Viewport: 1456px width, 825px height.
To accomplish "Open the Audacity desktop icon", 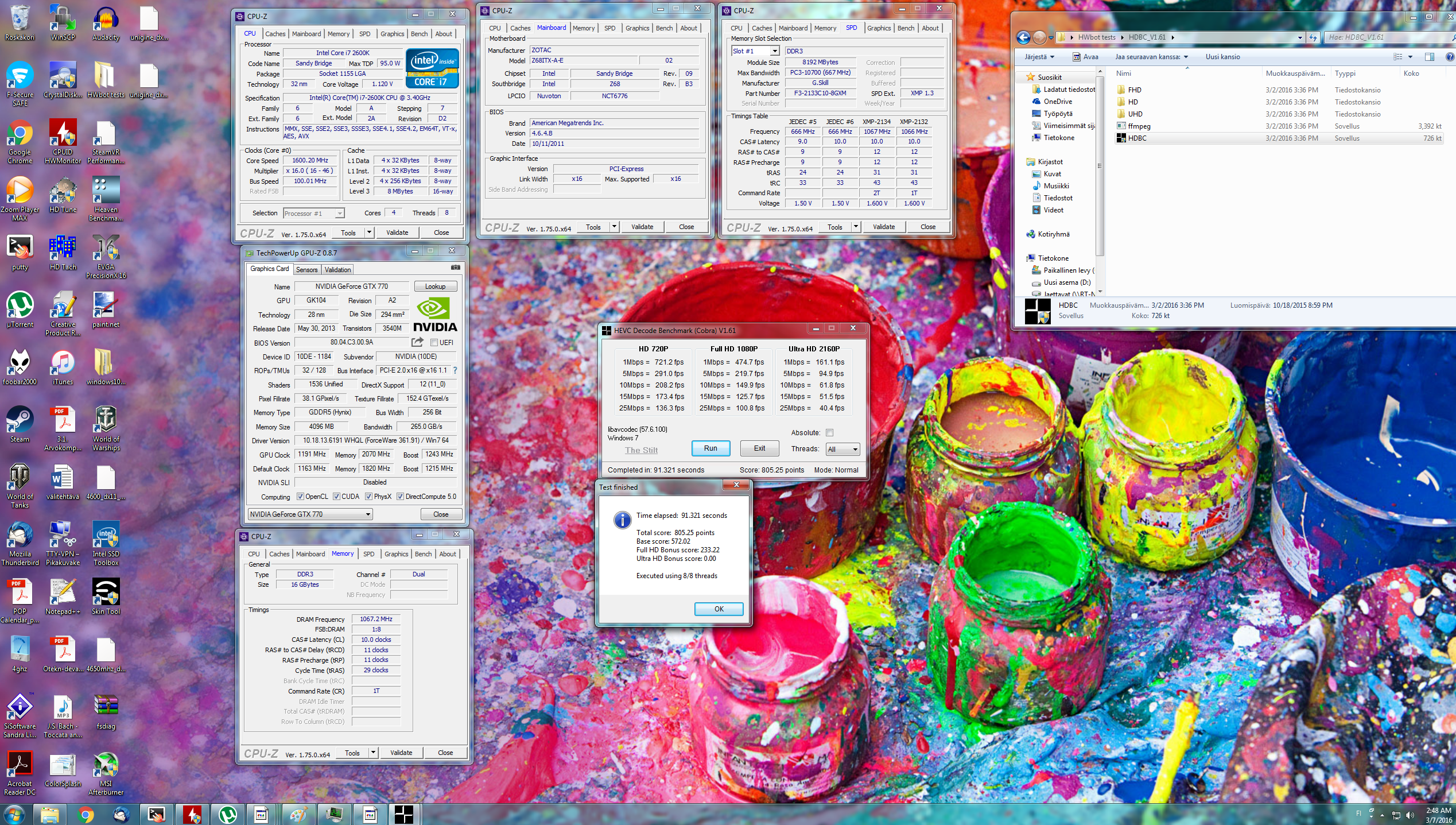I will coord(106,24).
